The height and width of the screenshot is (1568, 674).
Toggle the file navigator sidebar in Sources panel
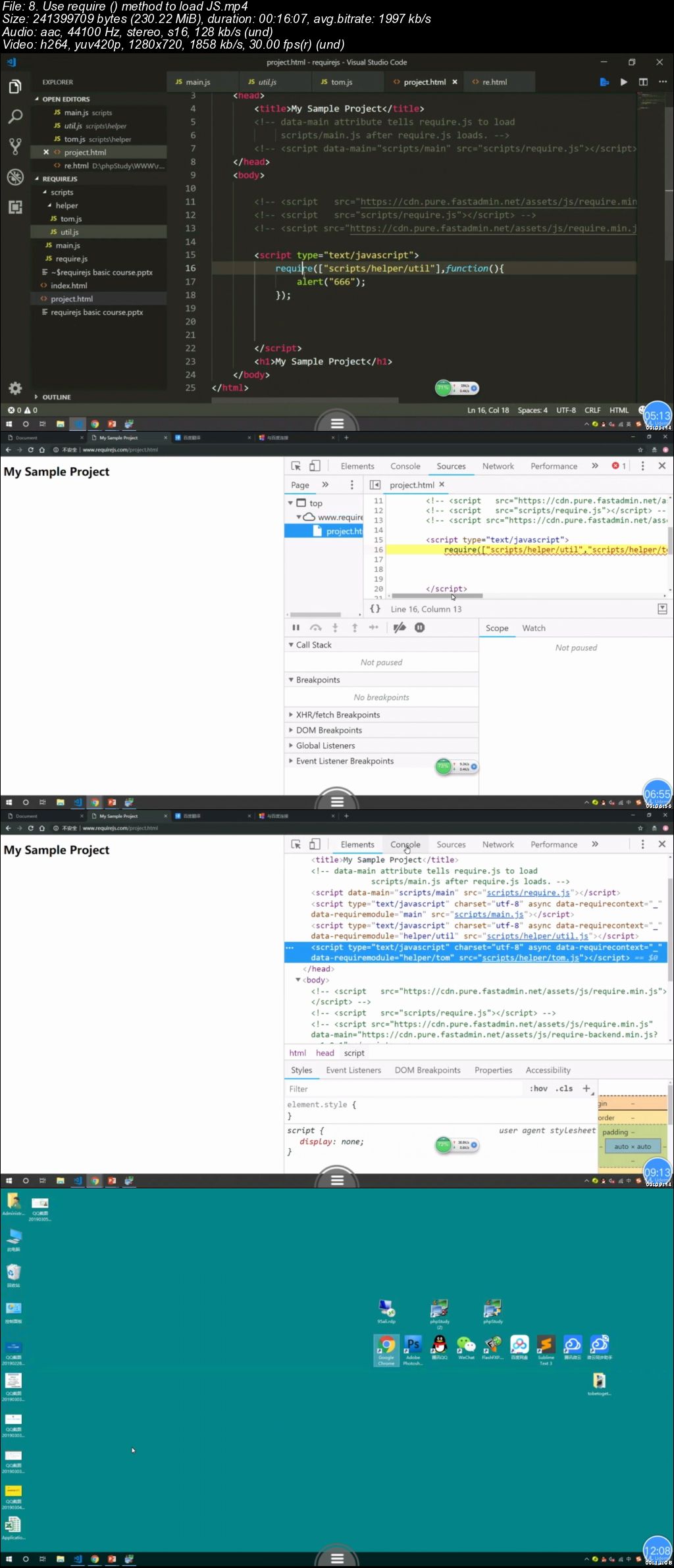click(375, 485)
